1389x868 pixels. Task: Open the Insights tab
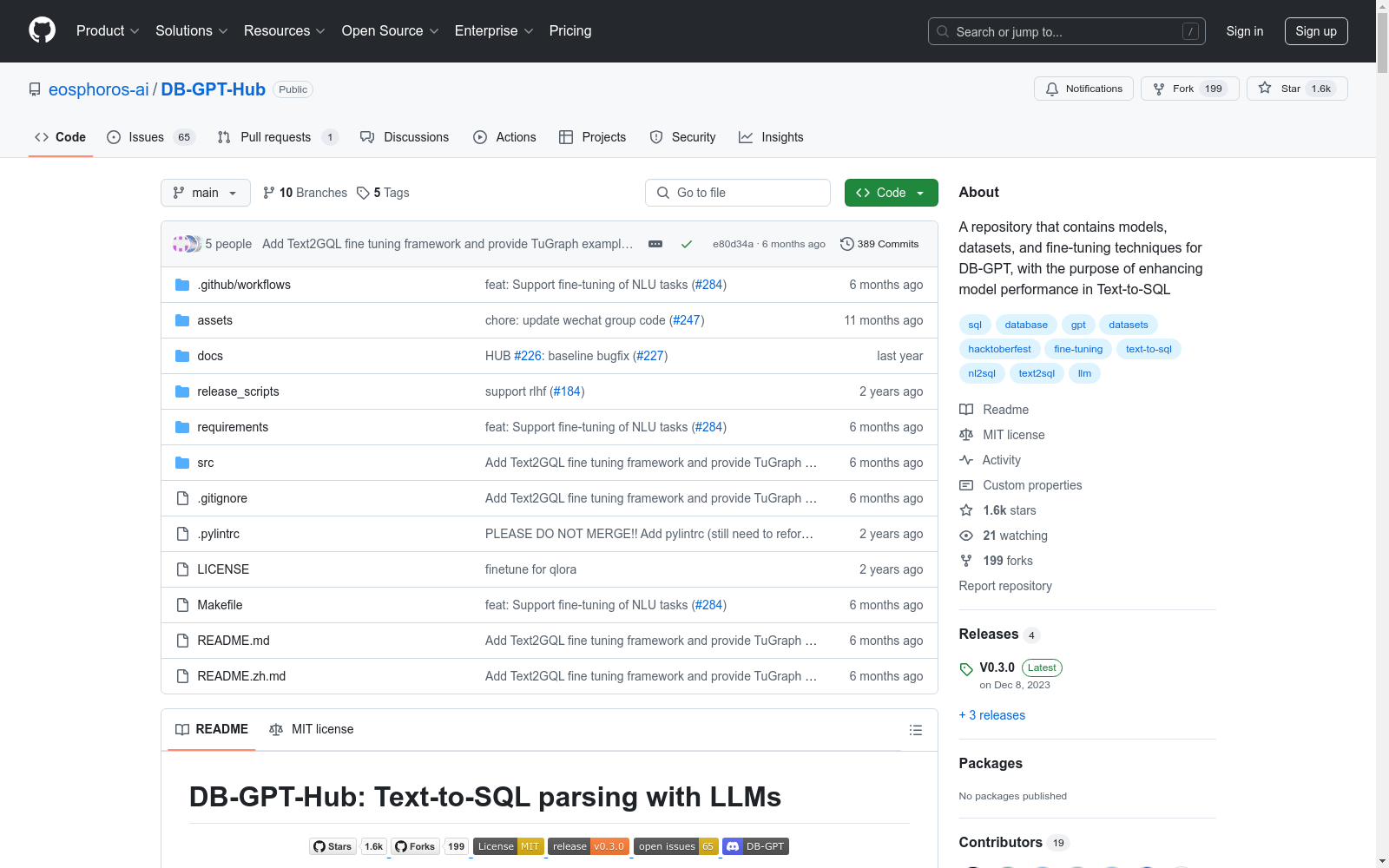(x=771, y=137)
